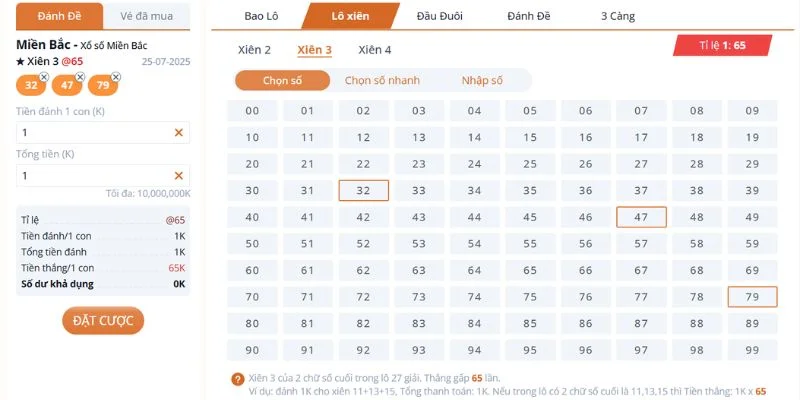Open the Bao Lô tab

click(x=261, y=16)
